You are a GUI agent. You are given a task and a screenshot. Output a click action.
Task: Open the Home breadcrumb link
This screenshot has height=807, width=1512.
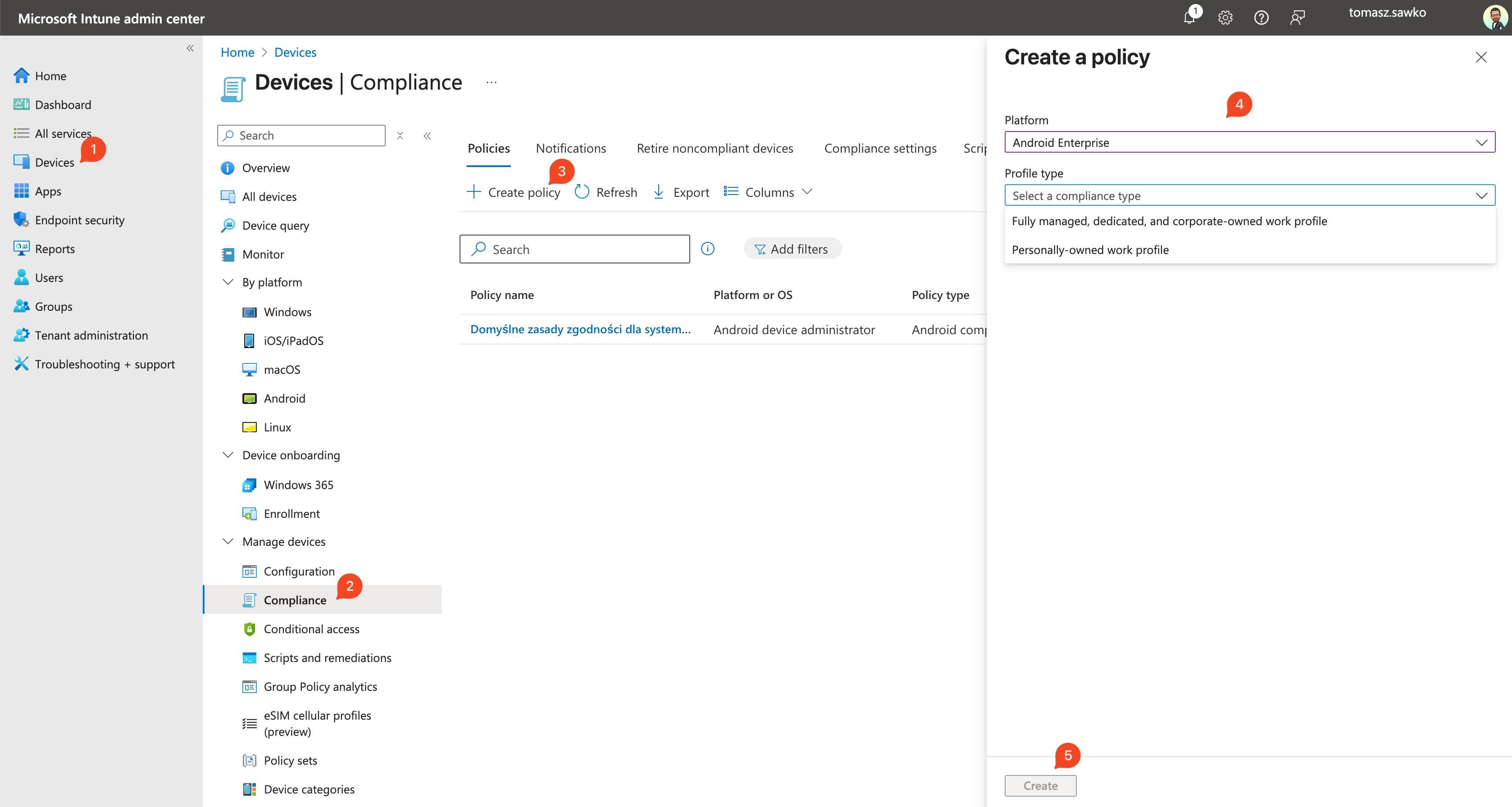pos(237,52)
